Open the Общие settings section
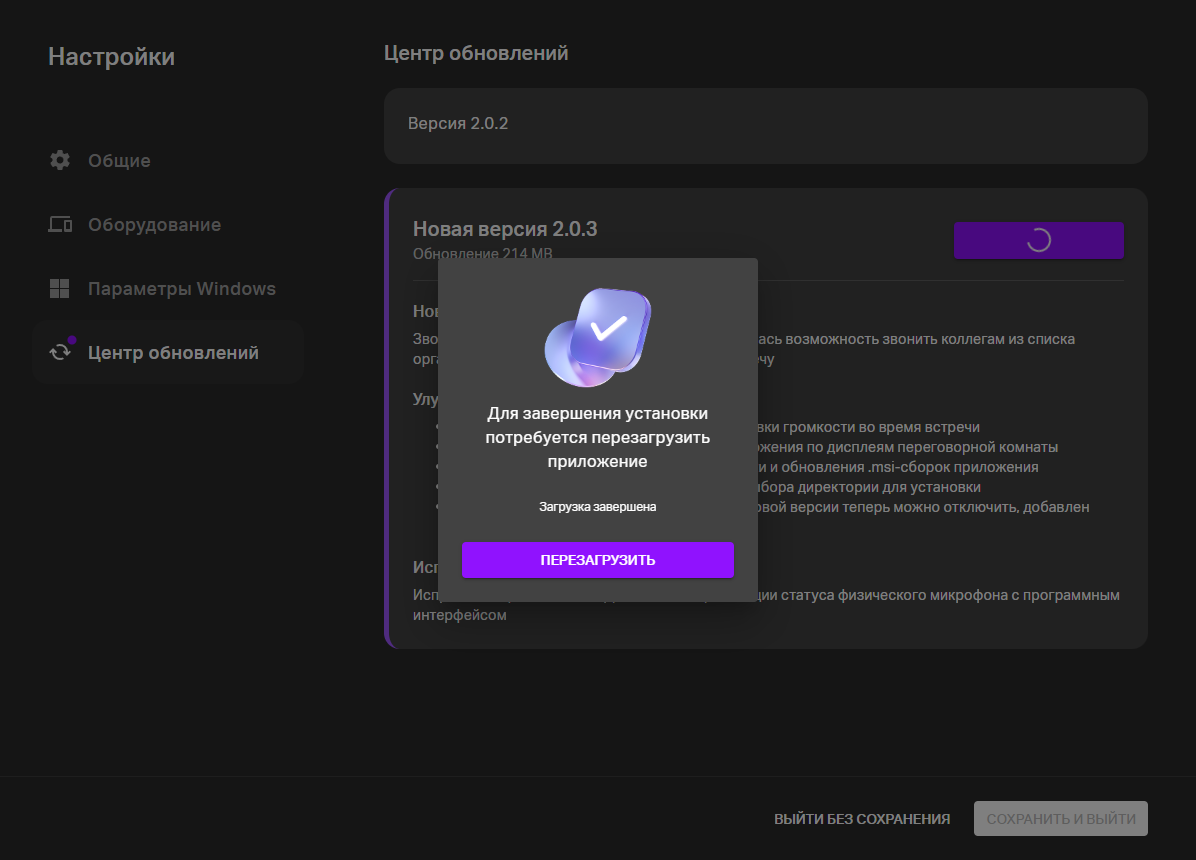The height and width of the screenshot is (860, 1196). (x=119, y=160)
